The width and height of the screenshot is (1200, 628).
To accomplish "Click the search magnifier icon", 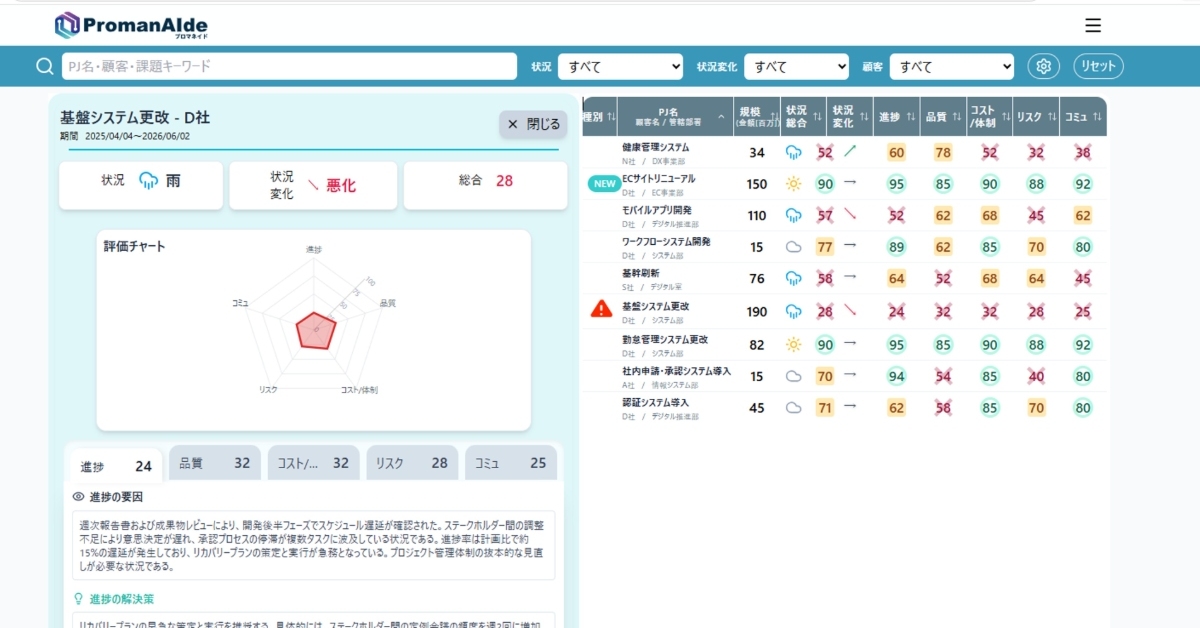I will [45, 66].
